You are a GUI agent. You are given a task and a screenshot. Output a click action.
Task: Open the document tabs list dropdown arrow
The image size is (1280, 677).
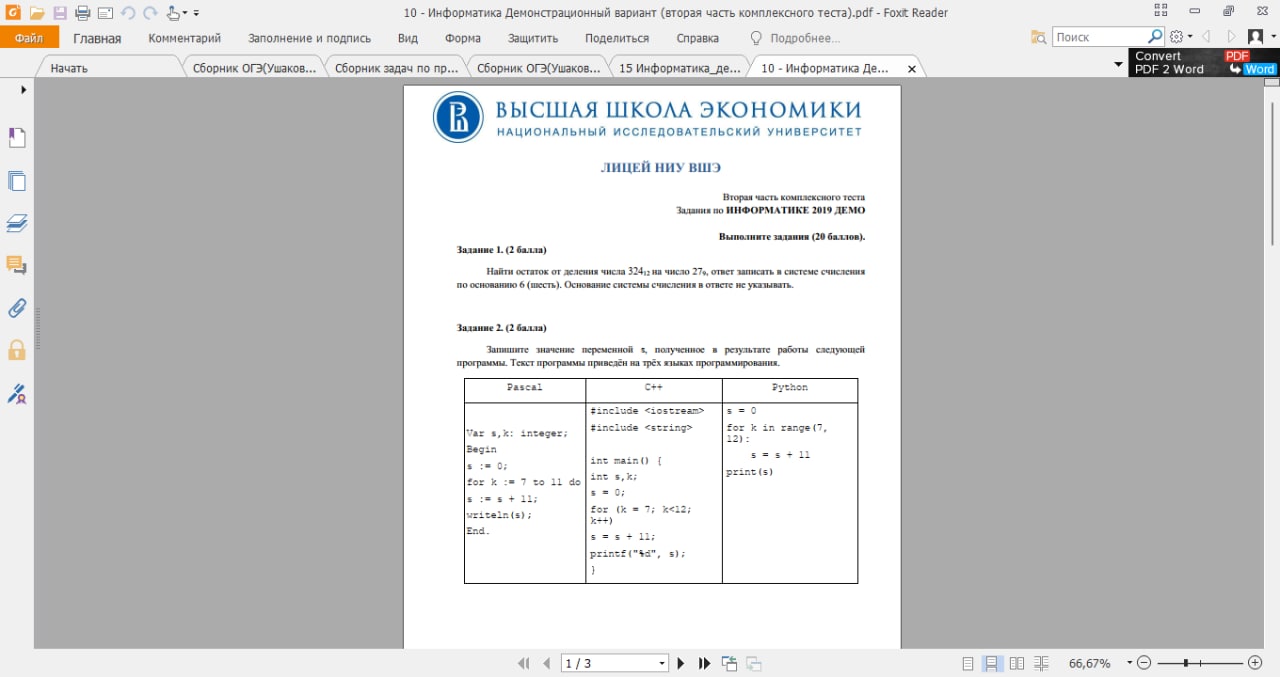tap(1118, 65)
